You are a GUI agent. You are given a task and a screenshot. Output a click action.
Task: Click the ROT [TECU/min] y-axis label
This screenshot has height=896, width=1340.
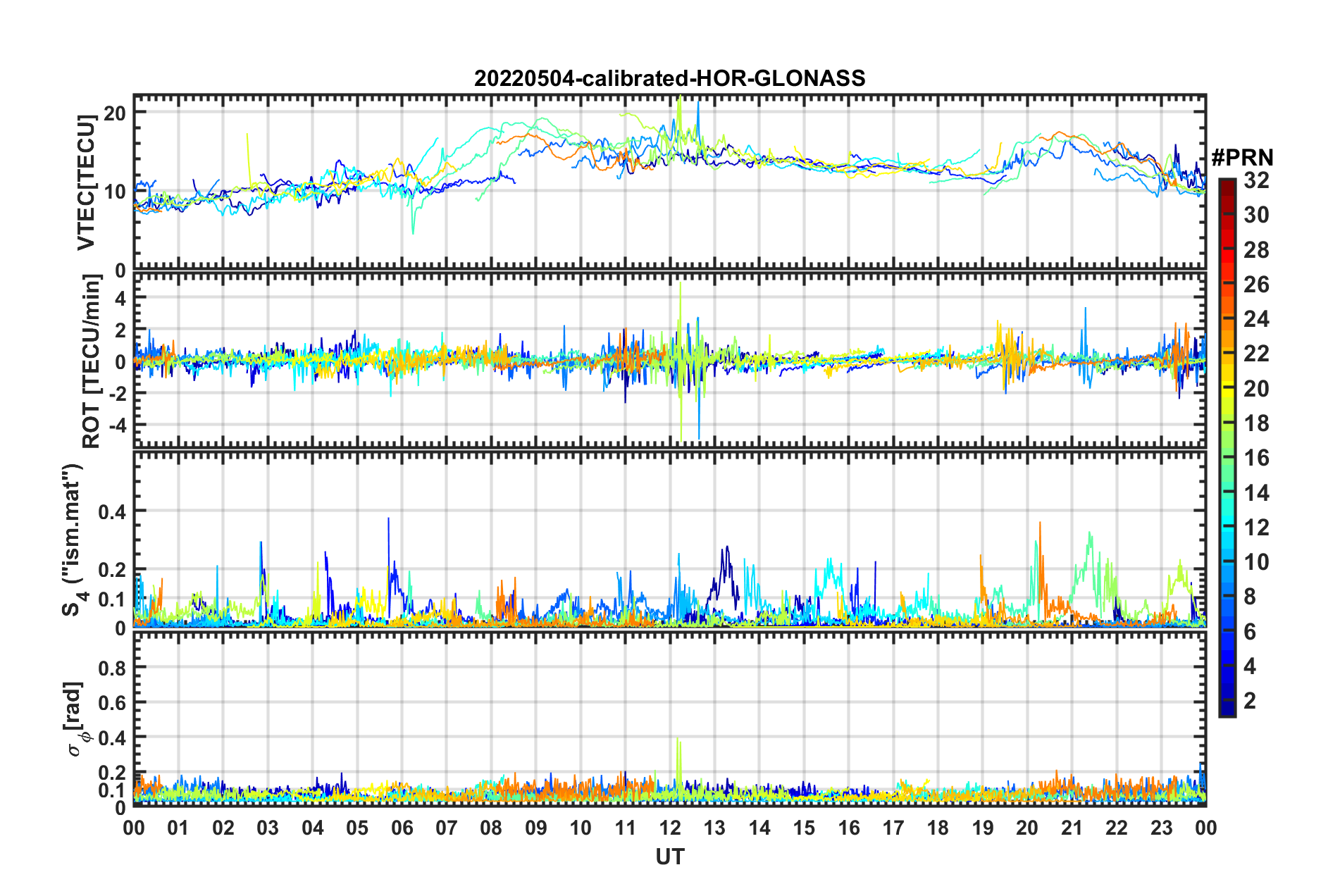point(92,361)
